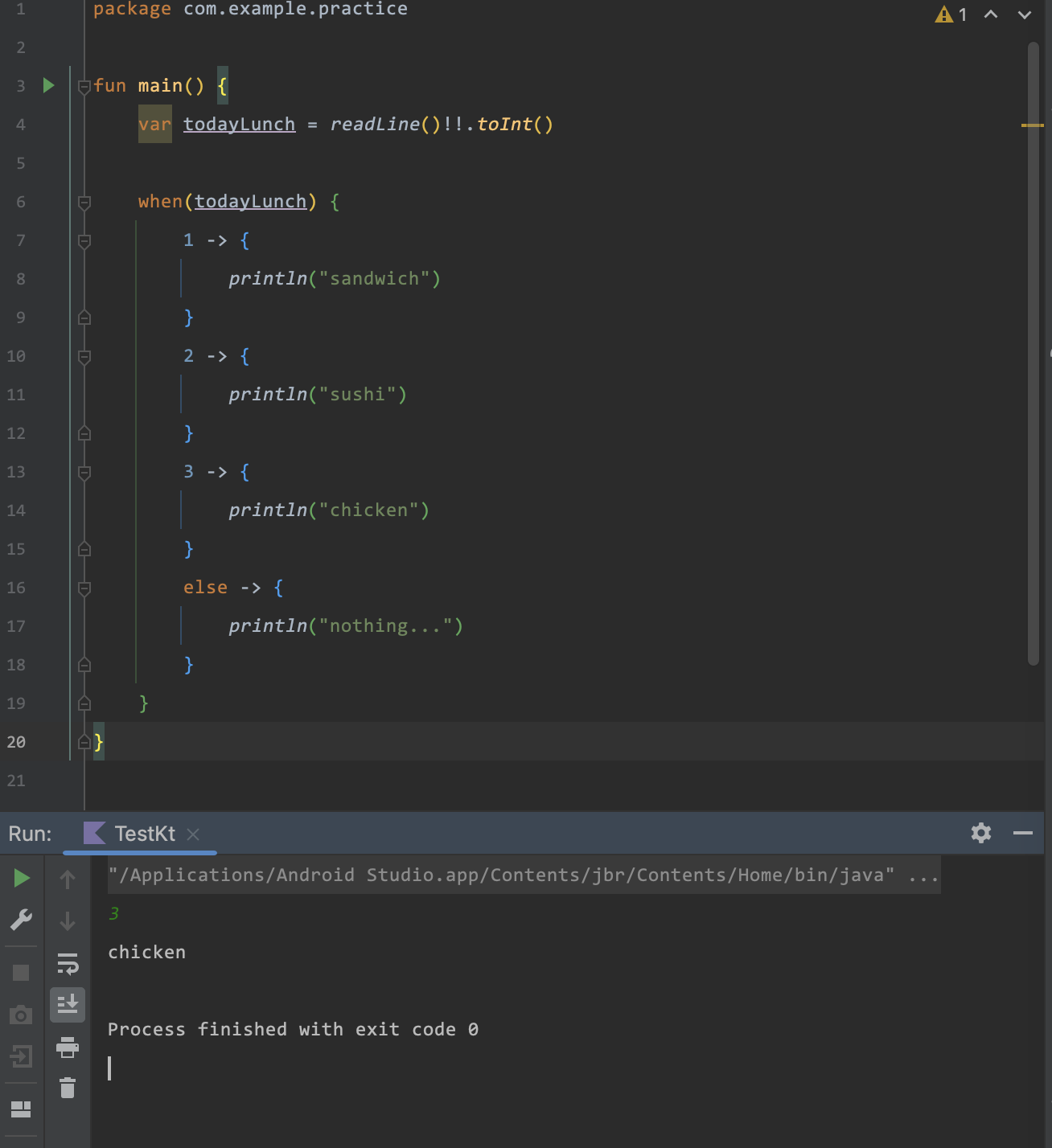
Task: Open Run panel settings gear
Action: (981, 833)
